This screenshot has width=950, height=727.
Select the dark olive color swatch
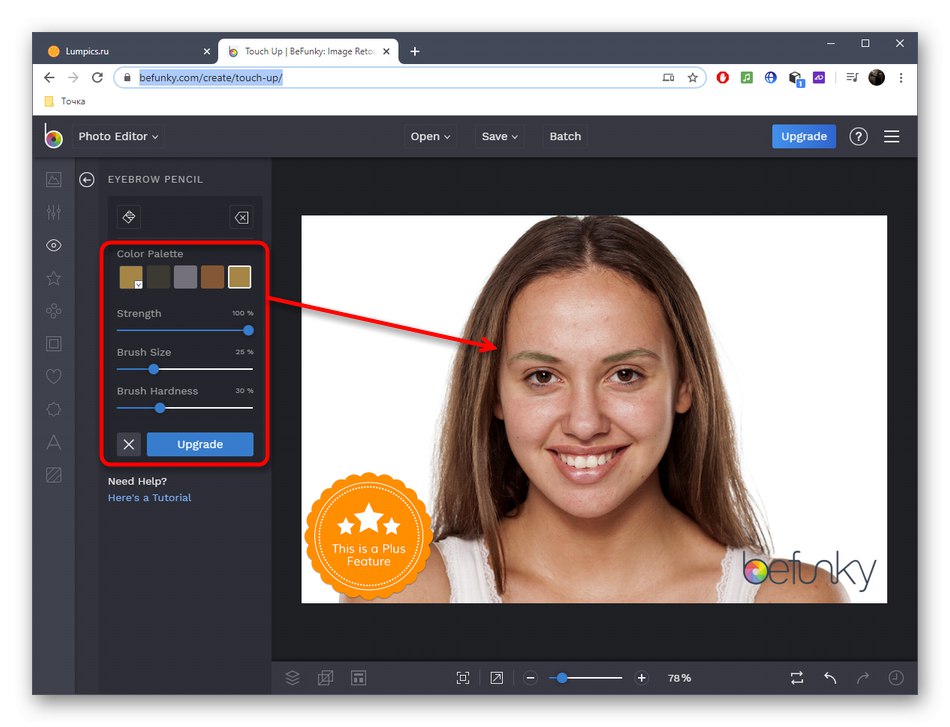pos(158,277)
